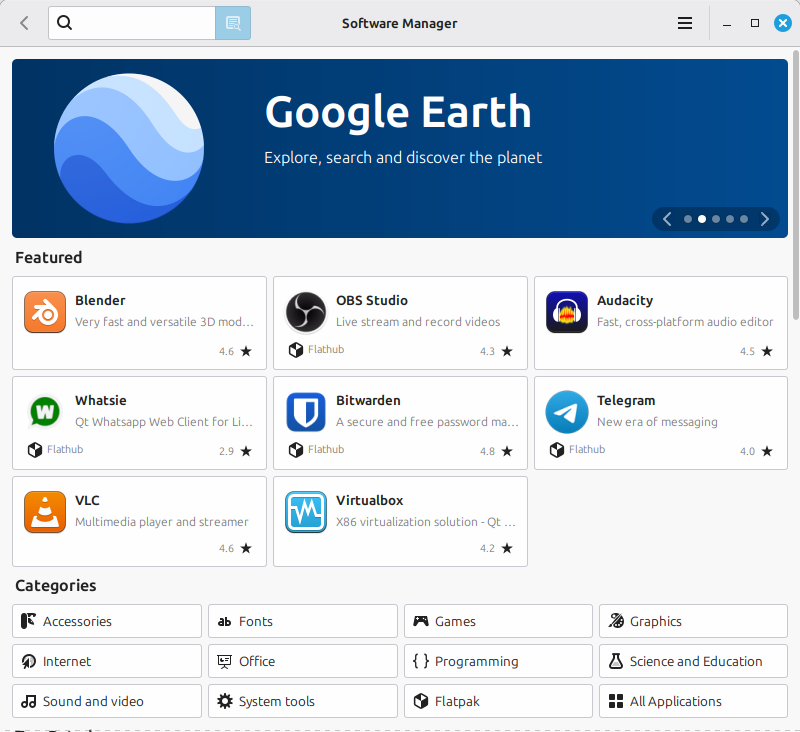The width and height of the screenshot is (800, 732).
Task: Open the Games category
Action: click(x=498, y=621)
